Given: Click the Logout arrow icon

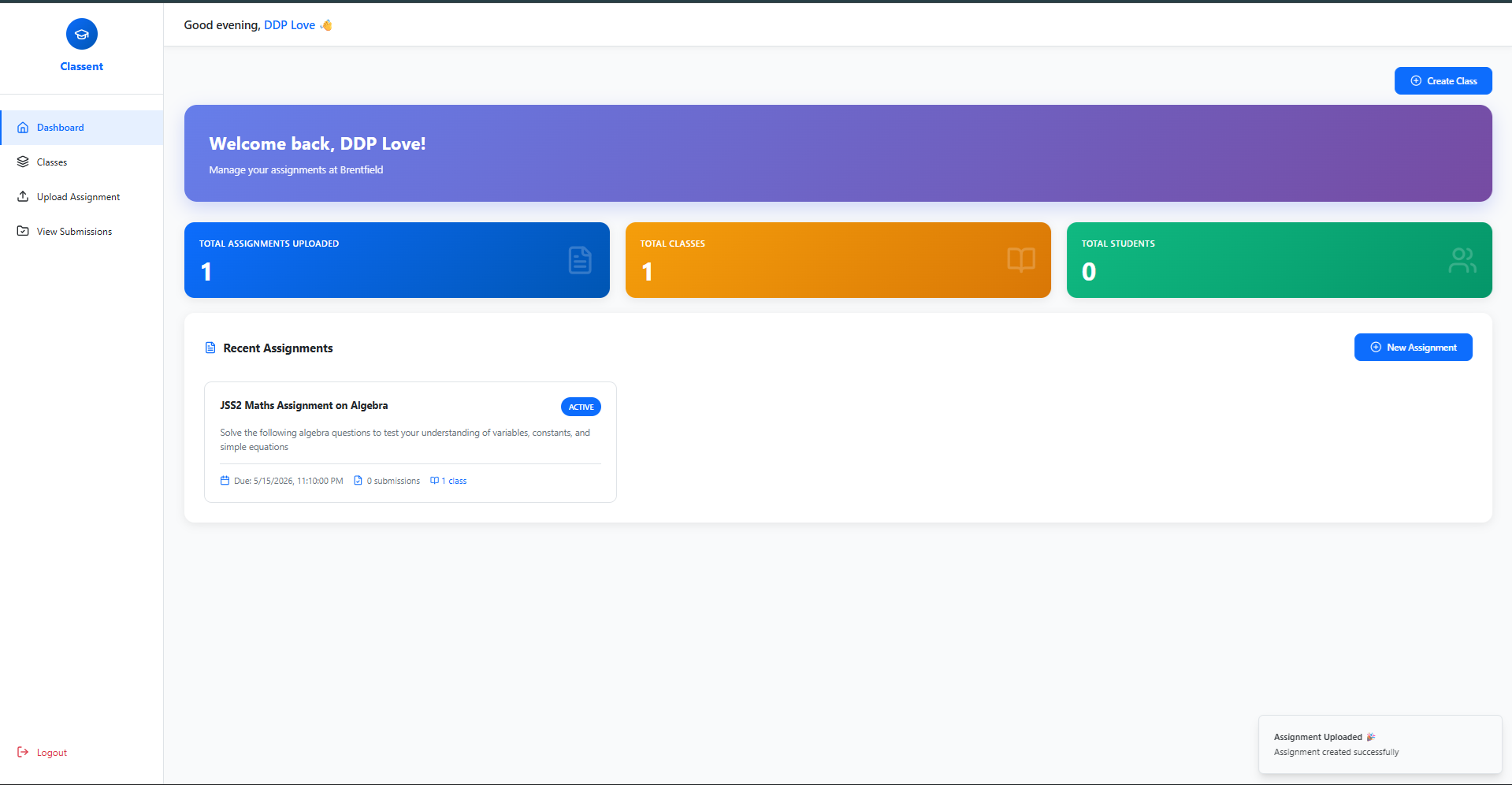Looking at the screenshot, I should point(23,752).
